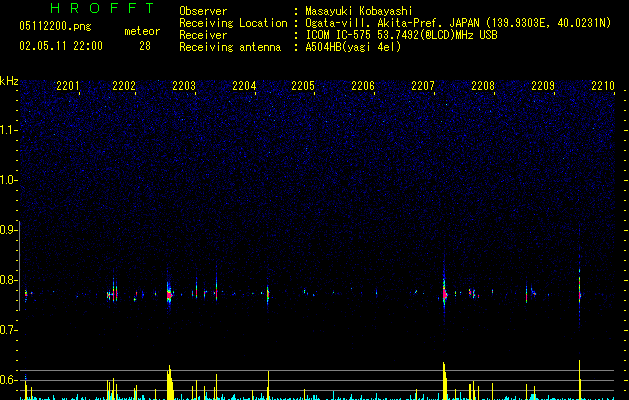Click the yellow intensity peak after 2207
This screenshot has width=629, height=400.
pos(444,381)
